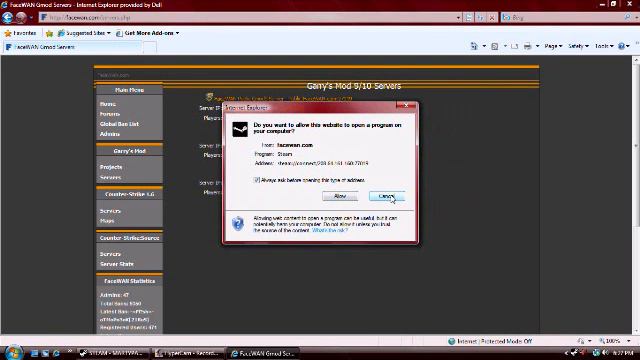The image size is (640, 360).
Task: Open Servers link under Counter-Strike:Source
Action: pos(110,254)
